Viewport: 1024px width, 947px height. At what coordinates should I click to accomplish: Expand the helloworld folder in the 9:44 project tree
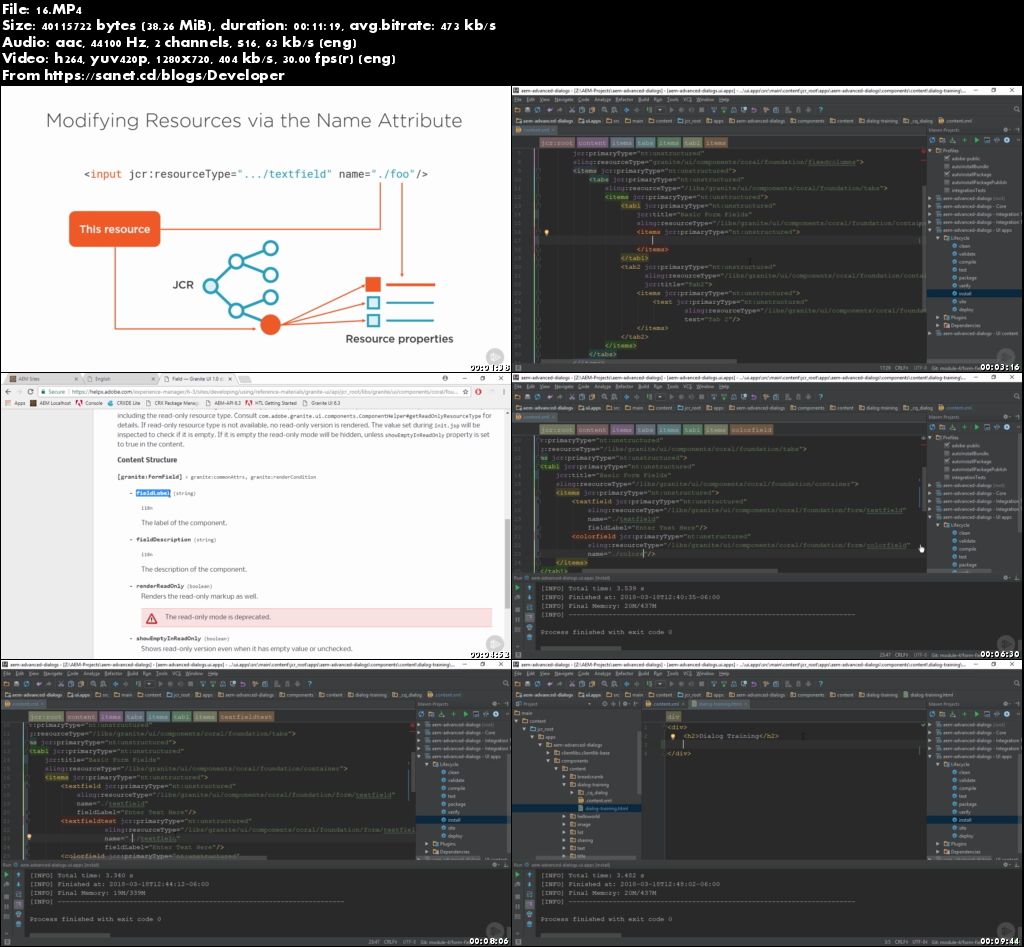point(565,816)
